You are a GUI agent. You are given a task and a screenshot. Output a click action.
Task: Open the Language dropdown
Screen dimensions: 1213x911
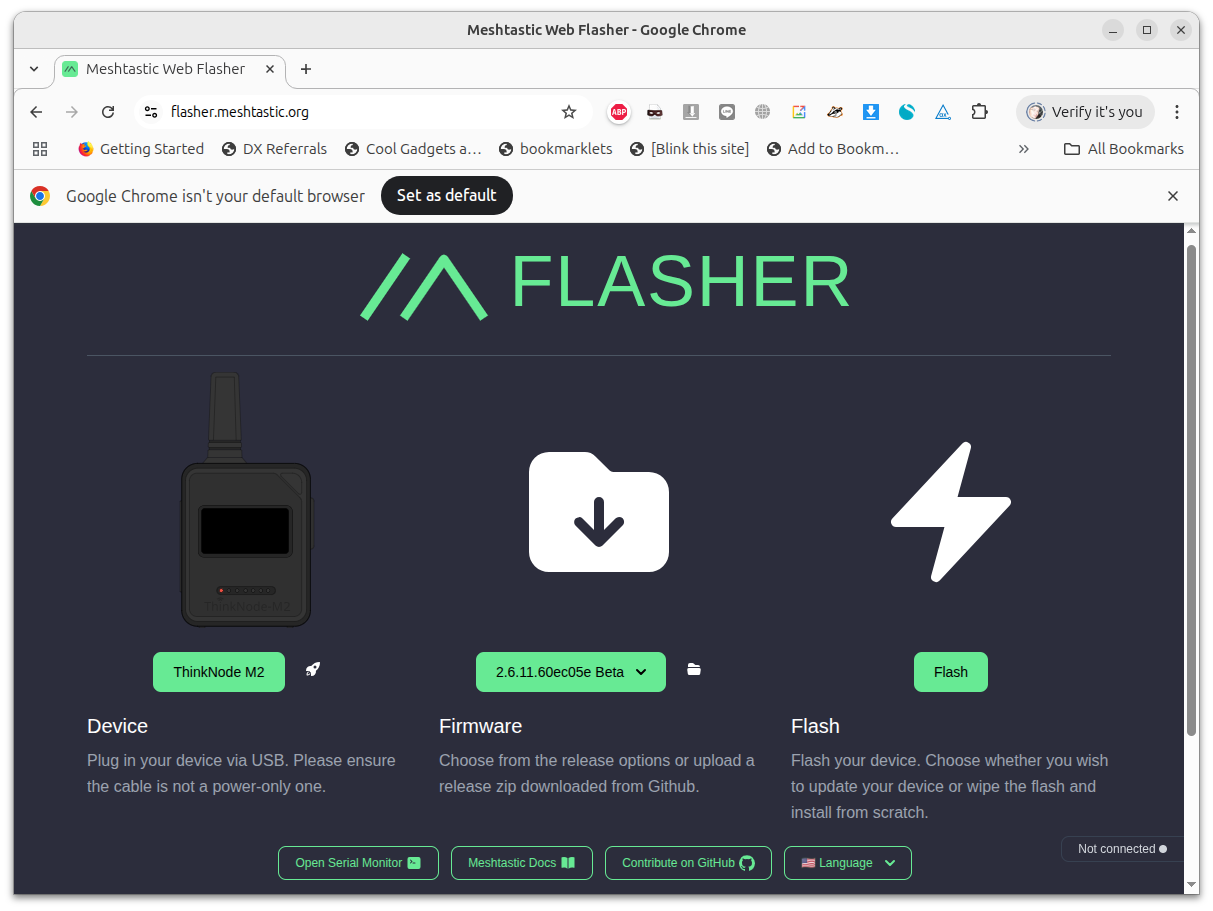[x=848, y=863]
